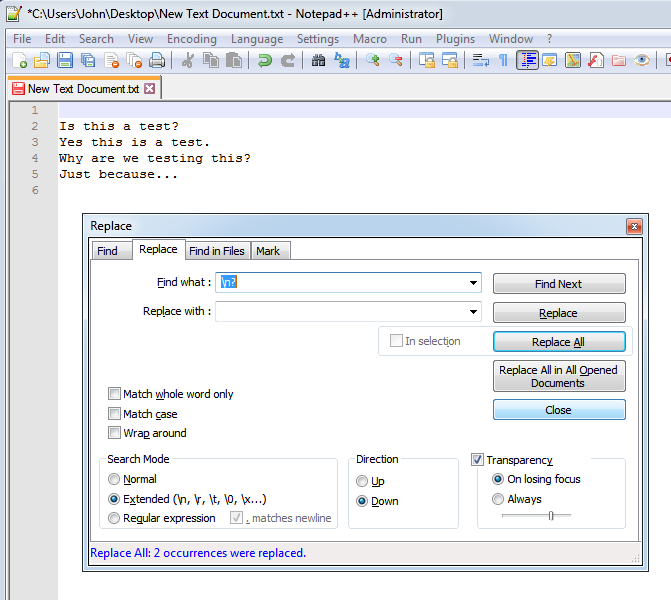The height and width of the screenshot is (600, 671).
Task: Open the File menu
Action: point(22,39)
